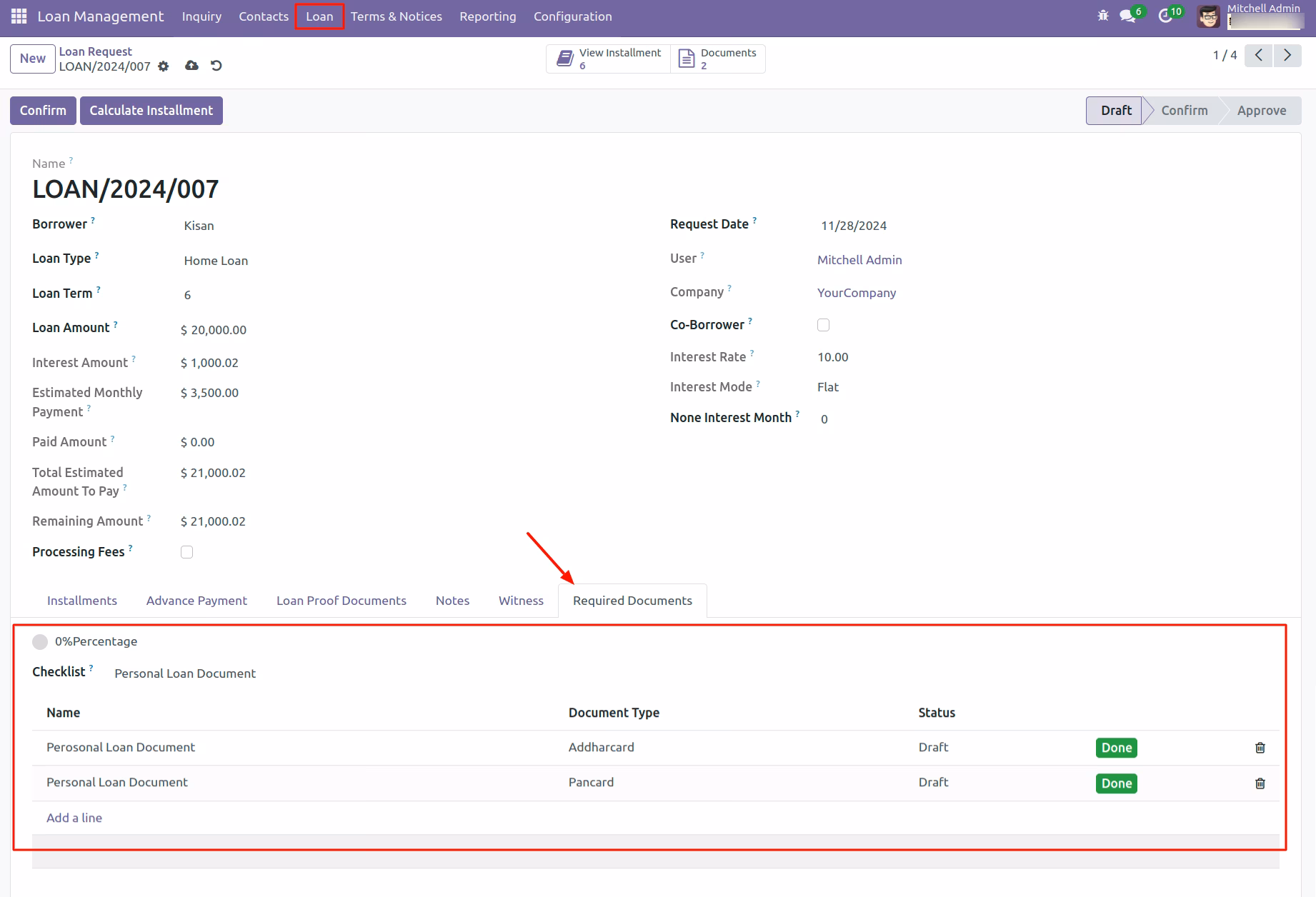Viewport: 1316px width, 897px height.
Task: Click the record pager 1 / 4
Action: pos(1225,55)
